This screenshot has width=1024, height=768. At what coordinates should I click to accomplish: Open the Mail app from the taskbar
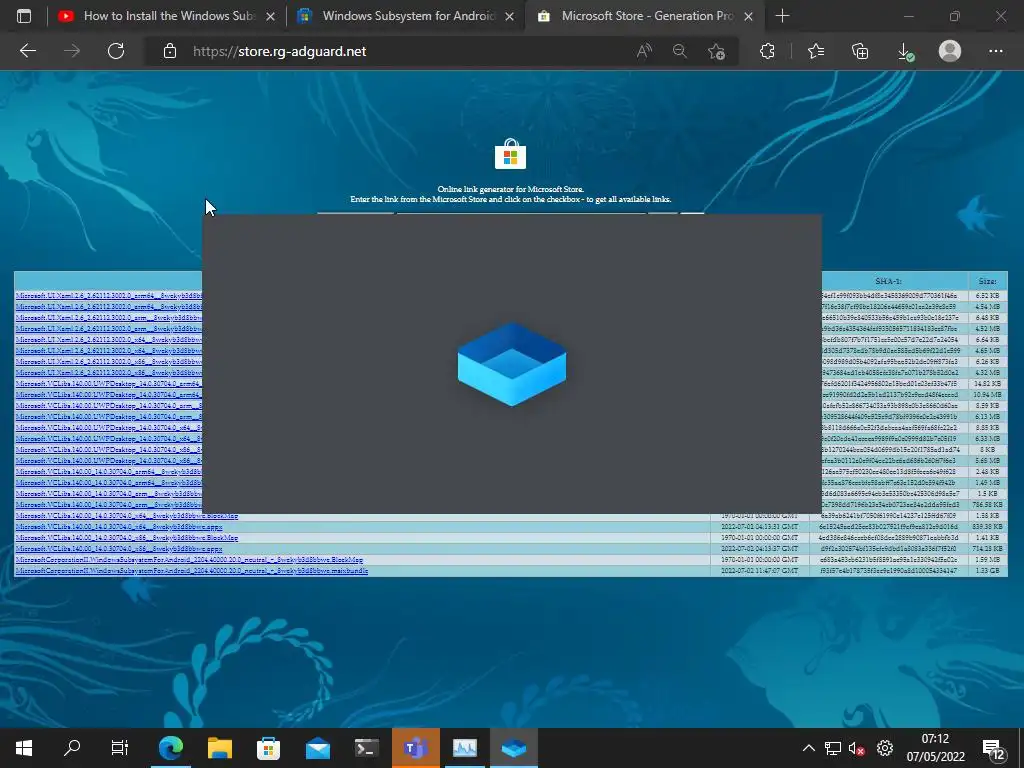pos(317,748)
